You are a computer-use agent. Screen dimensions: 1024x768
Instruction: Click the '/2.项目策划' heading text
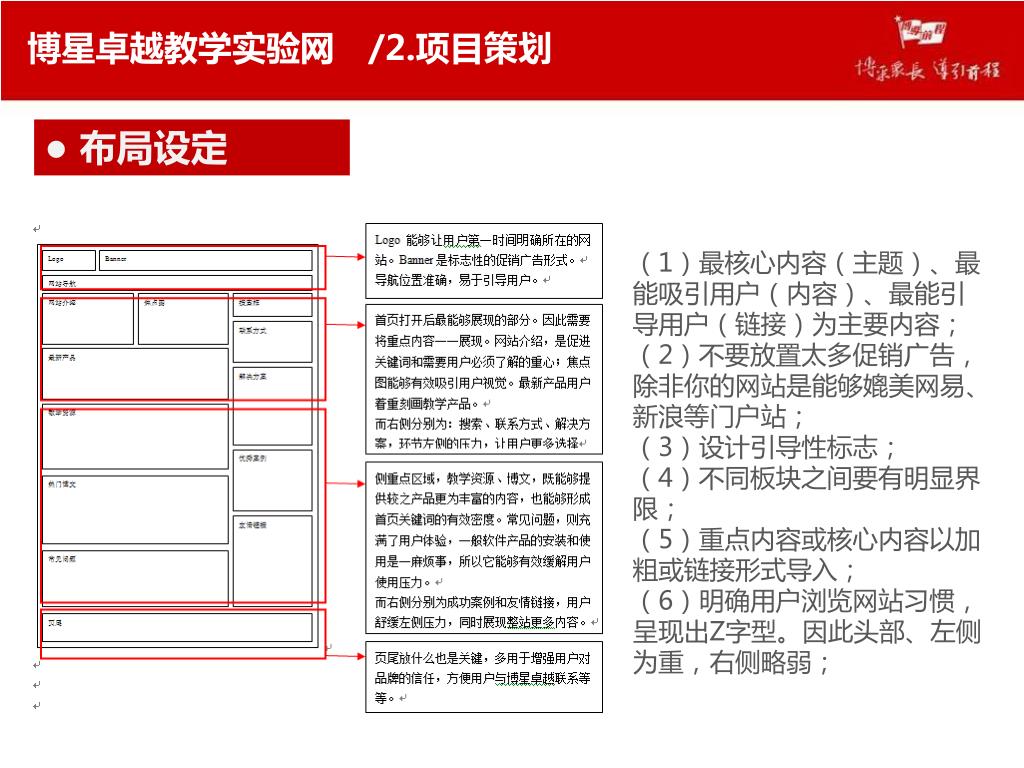(x=460, y=48)
